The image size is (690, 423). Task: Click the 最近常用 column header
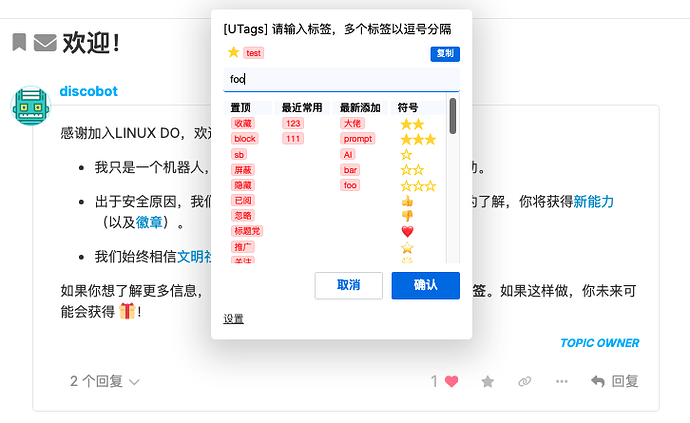(x=302, y=107)
